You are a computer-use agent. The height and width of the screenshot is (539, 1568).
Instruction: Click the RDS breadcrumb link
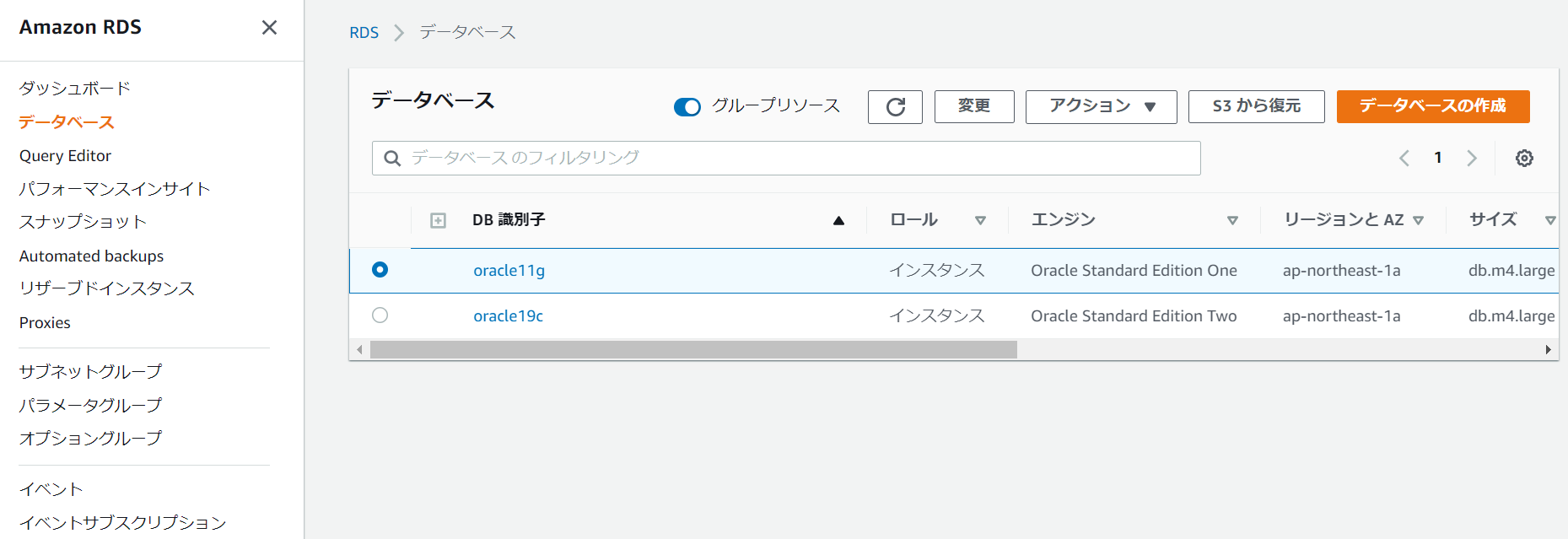(364, 33)
